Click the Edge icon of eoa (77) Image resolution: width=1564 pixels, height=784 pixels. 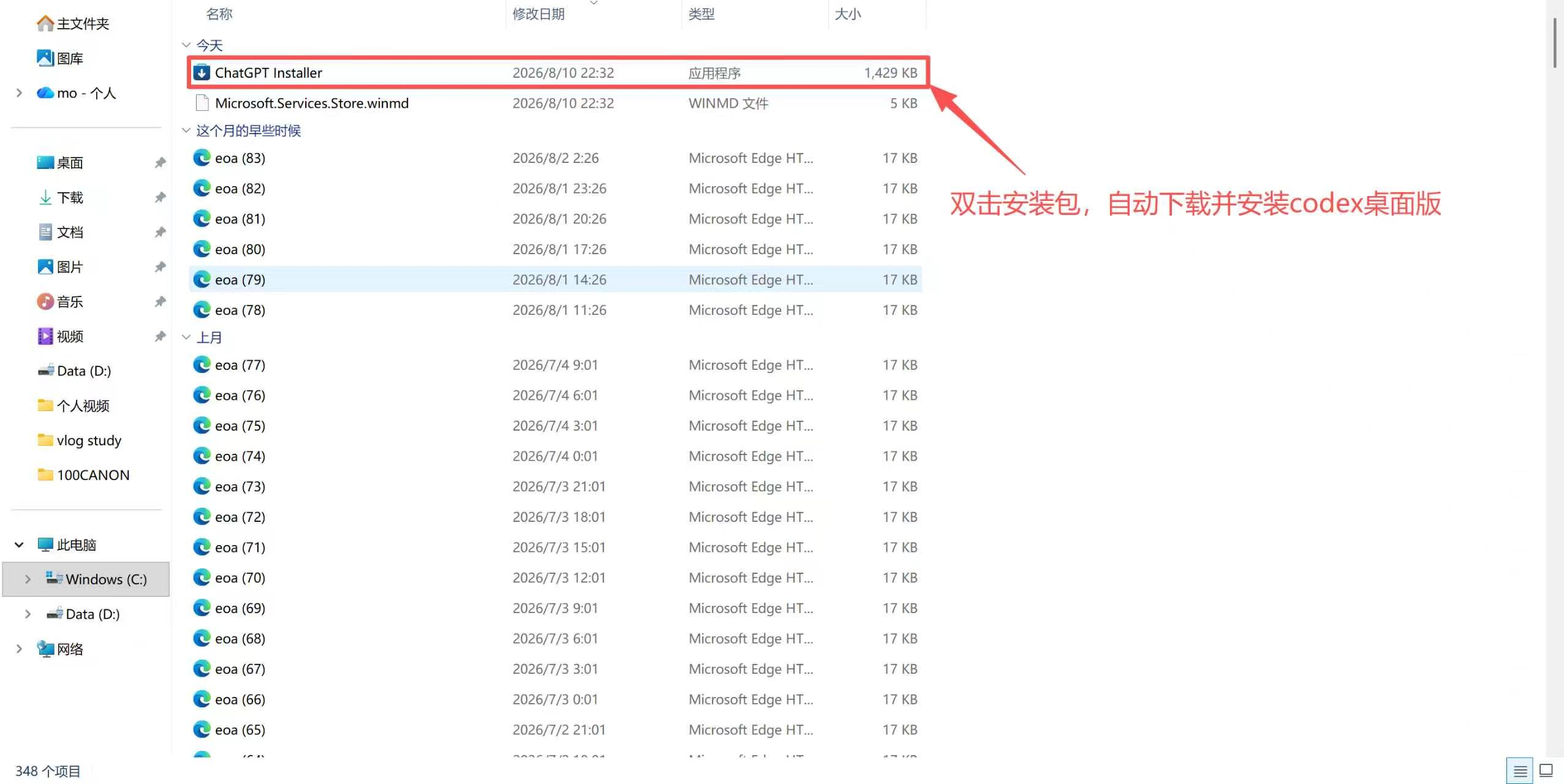[202, 365]
